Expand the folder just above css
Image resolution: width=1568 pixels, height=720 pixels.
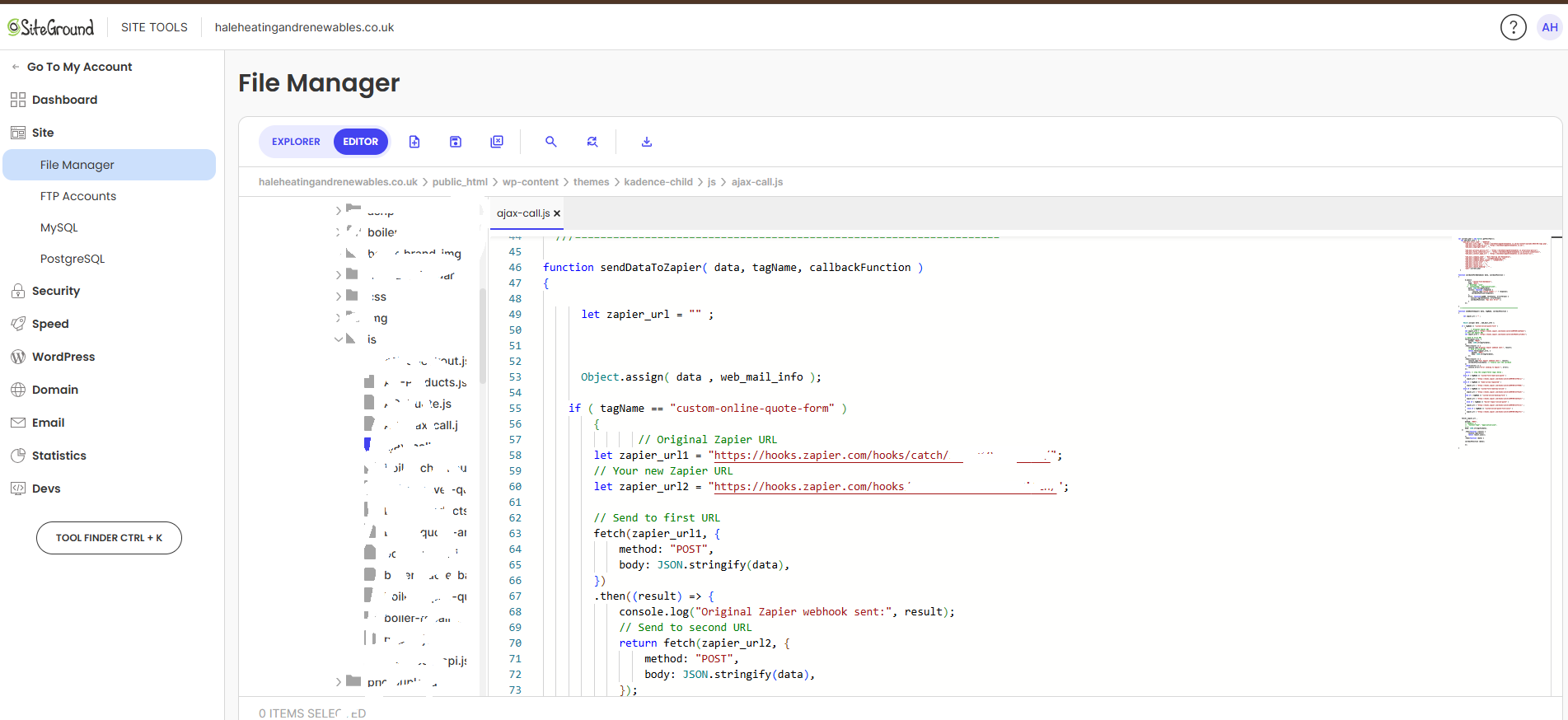tap(339, 275)
